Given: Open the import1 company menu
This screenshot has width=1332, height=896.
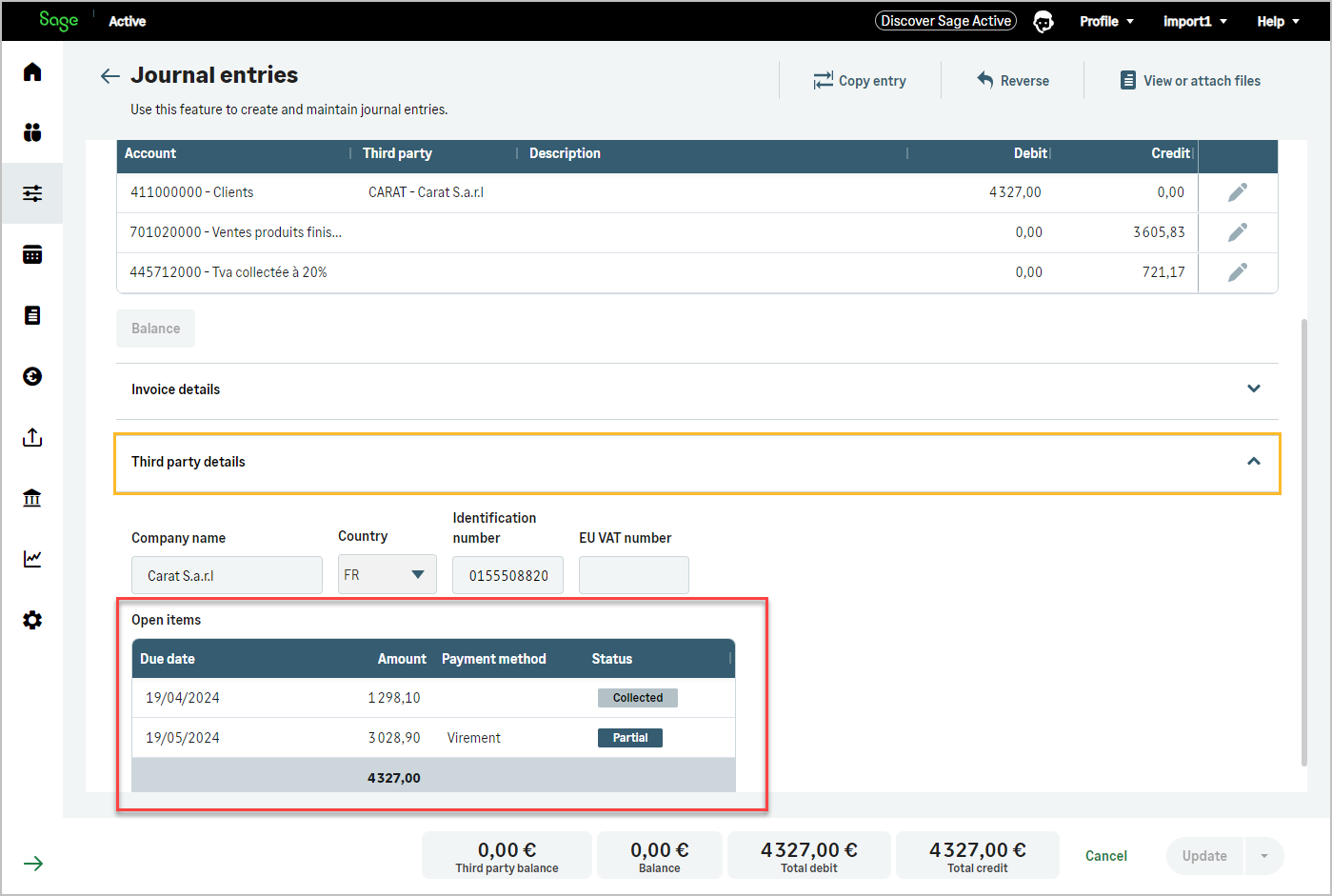Looking at the screenshot, I should coord(1195,21).
